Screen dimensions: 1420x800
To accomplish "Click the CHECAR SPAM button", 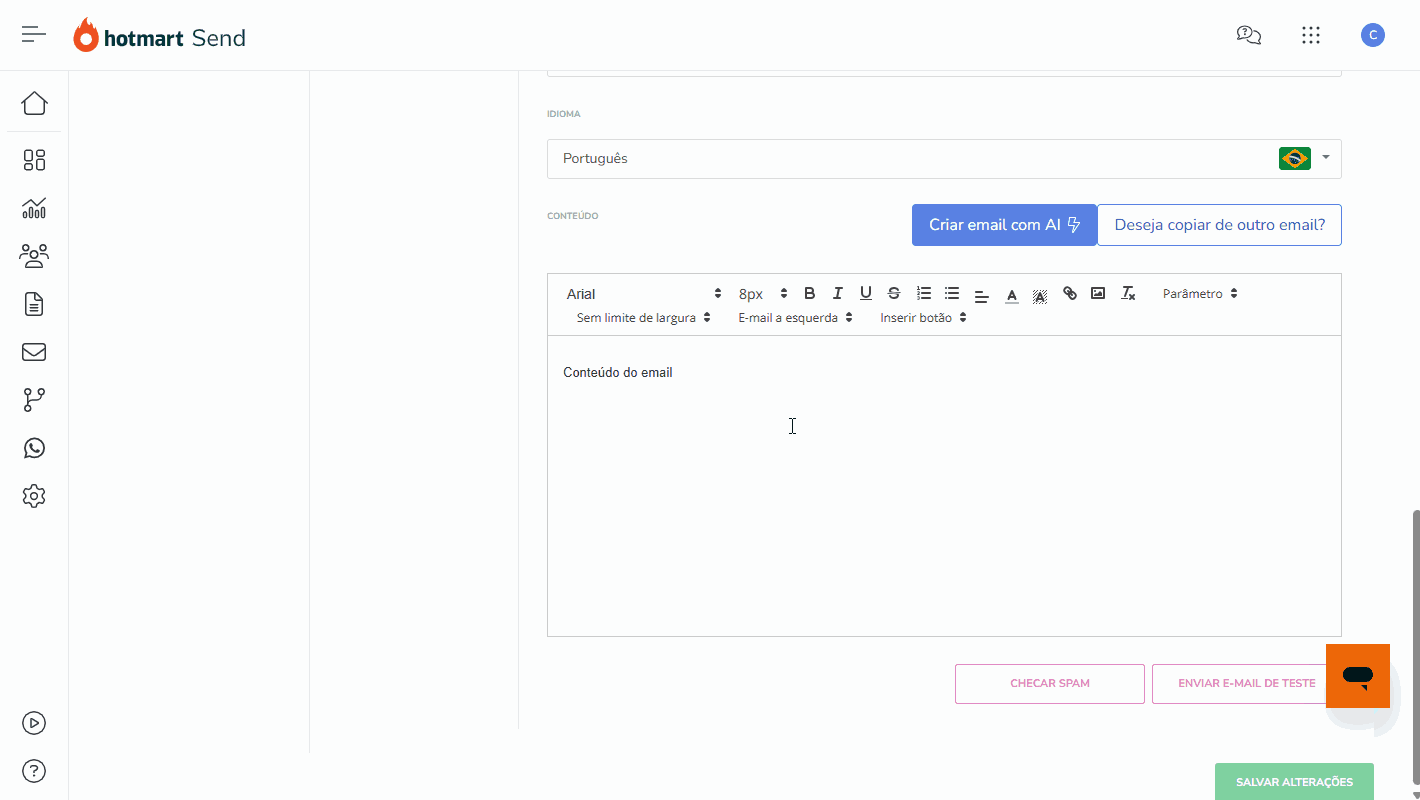I will (x=1049, y=684).
